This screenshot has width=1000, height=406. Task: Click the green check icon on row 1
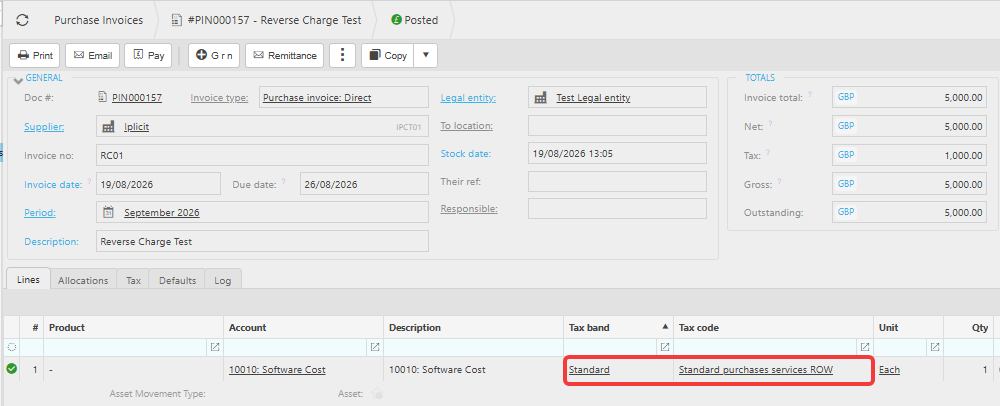coord(11,368)
